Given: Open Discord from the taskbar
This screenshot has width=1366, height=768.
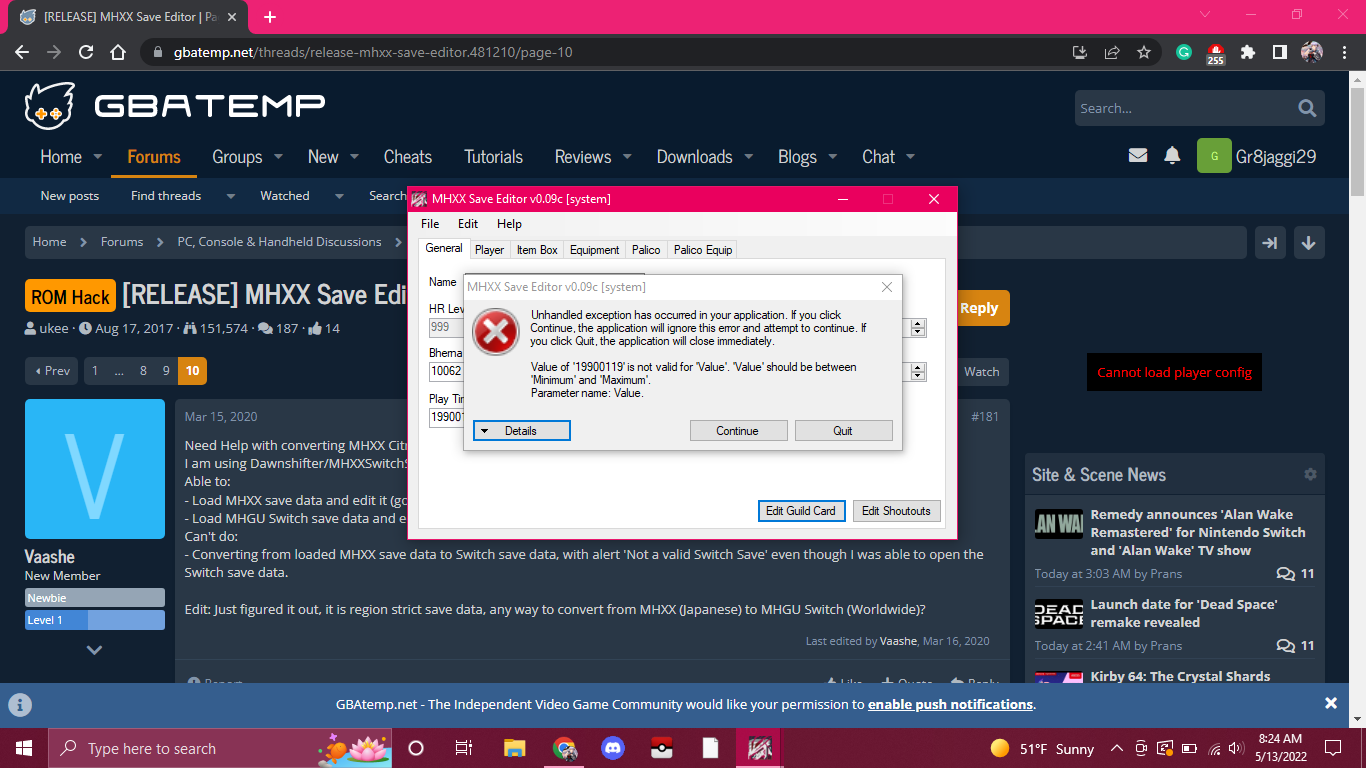Looking at the screenshot, I should coord(612,748).
